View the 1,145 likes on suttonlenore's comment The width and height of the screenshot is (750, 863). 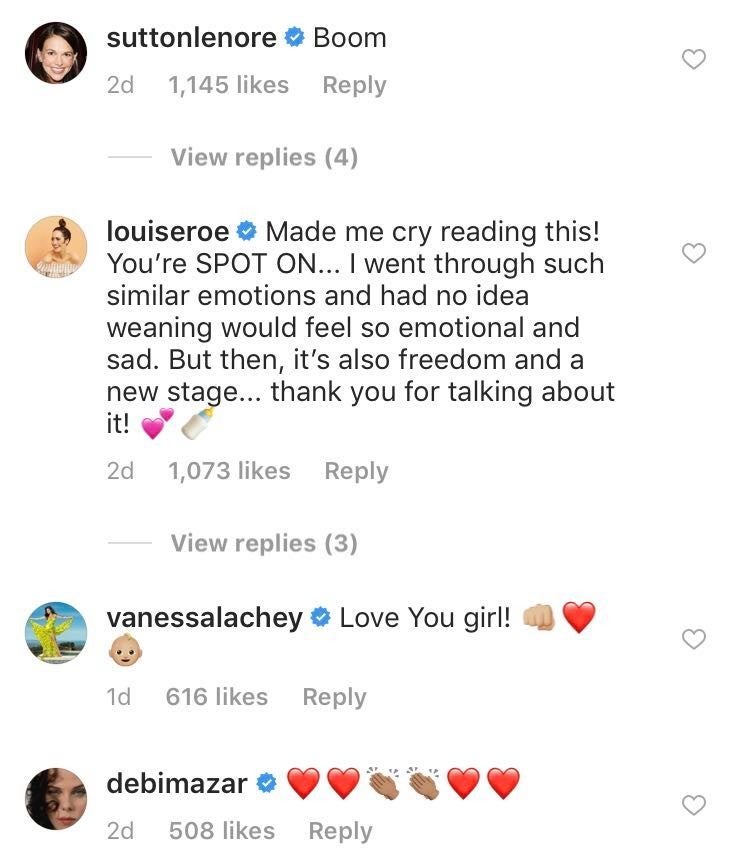pos(229,86)
